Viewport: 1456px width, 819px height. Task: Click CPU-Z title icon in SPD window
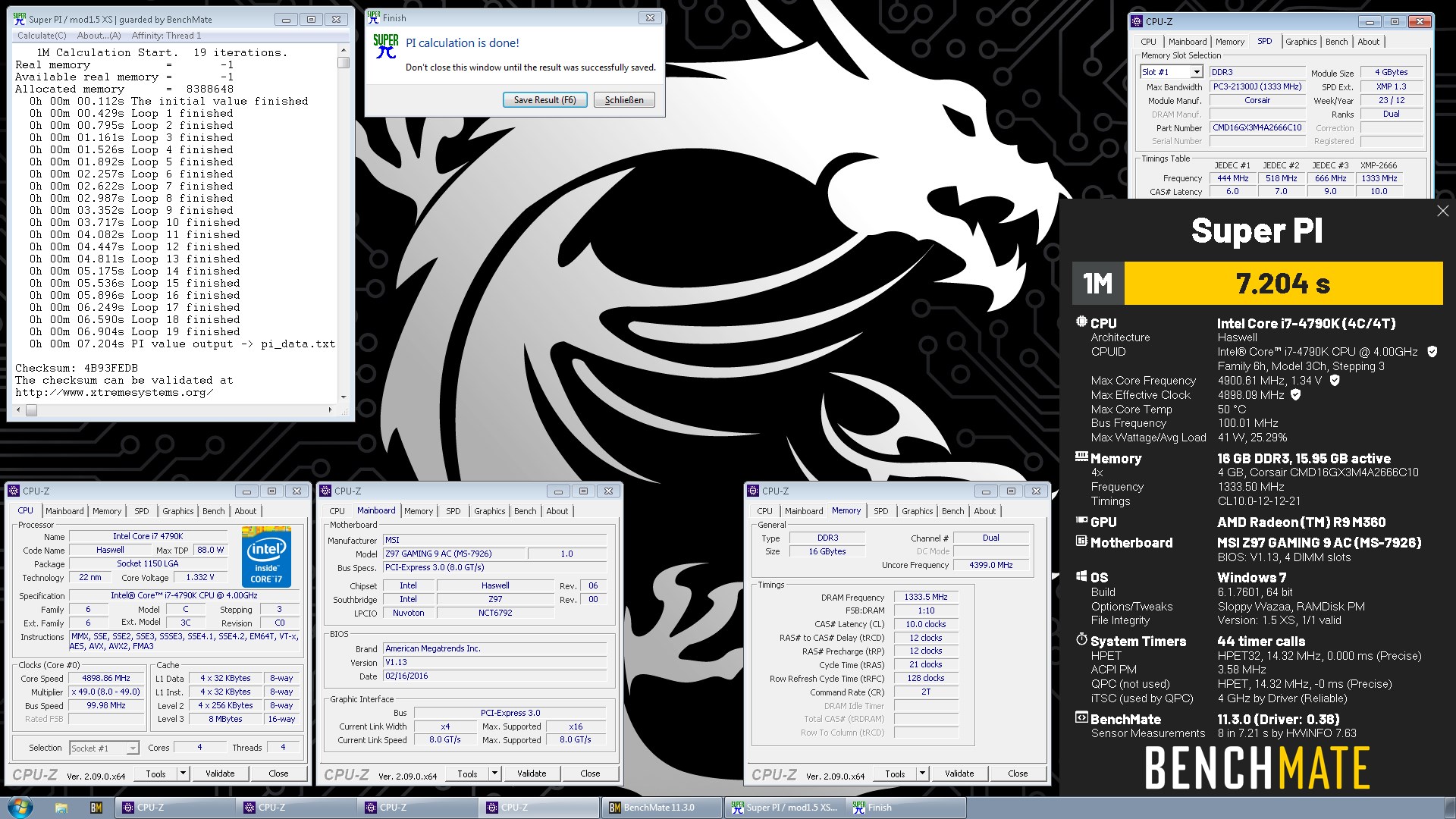(x=1136, y=22)
